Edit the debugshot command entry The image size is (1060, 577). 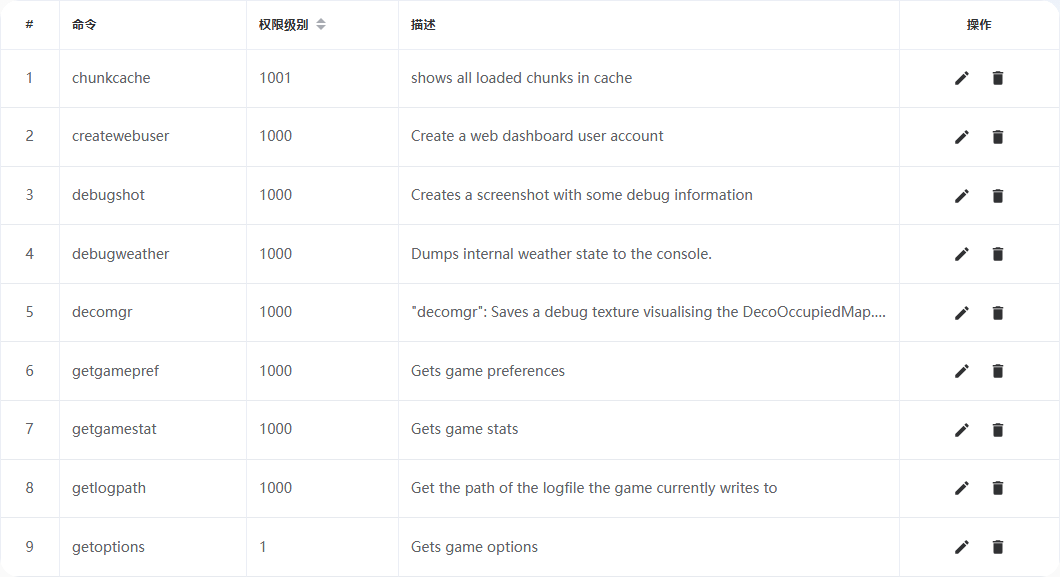[x=961, y=196]
